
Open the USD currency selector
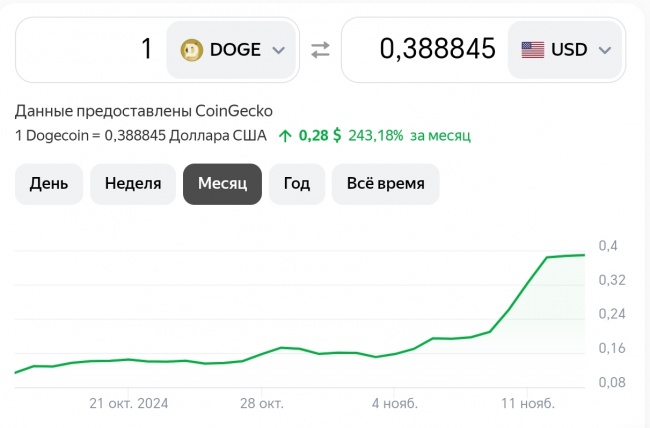tap(565, 50)
